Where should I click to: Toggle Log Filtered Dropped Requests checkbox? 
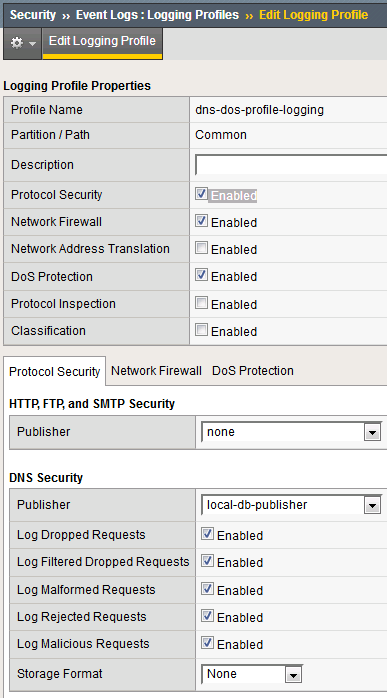point(207,560)
